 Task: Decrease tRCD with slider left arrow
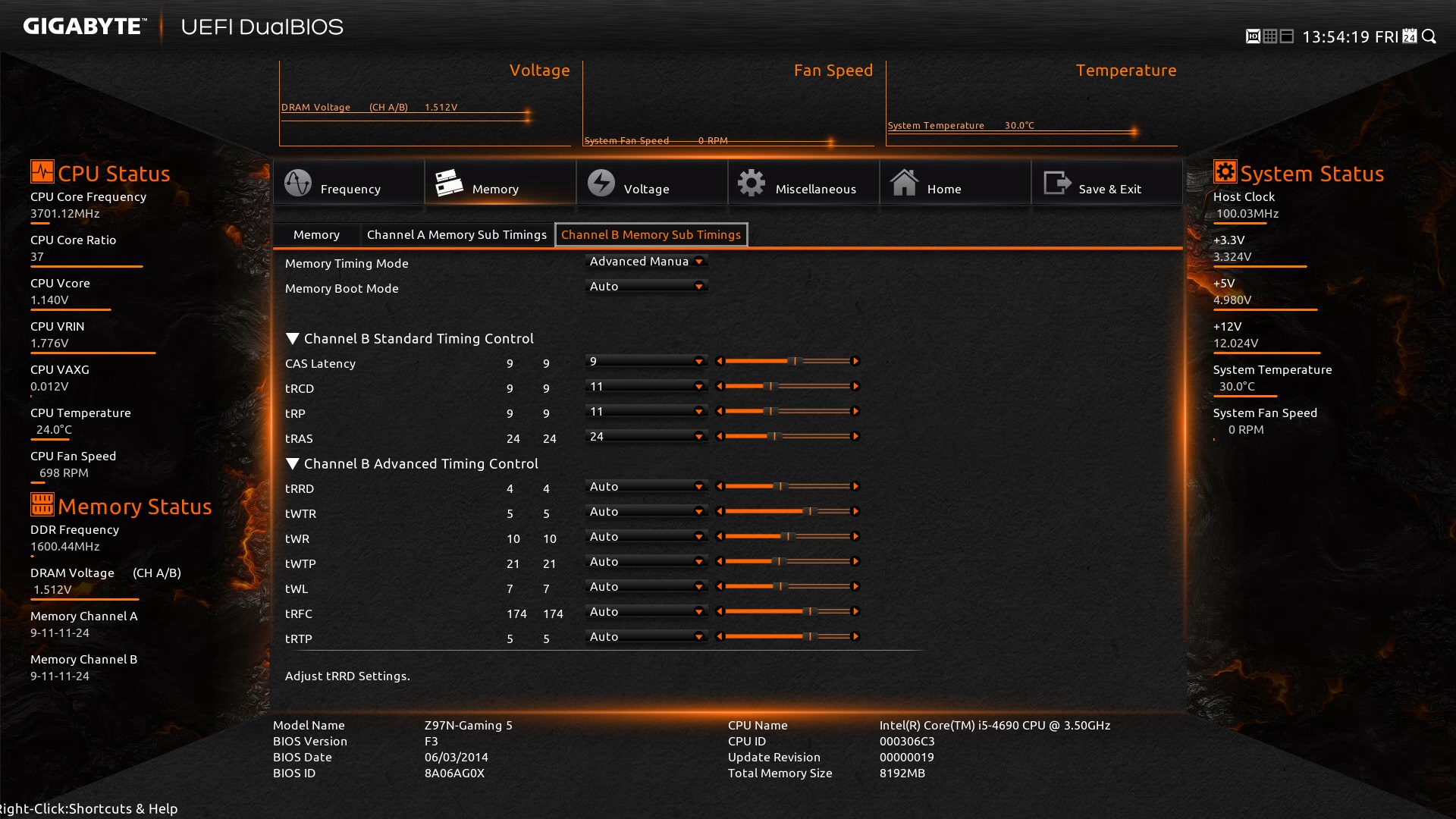pyautogui.click(x=720, y=386)
